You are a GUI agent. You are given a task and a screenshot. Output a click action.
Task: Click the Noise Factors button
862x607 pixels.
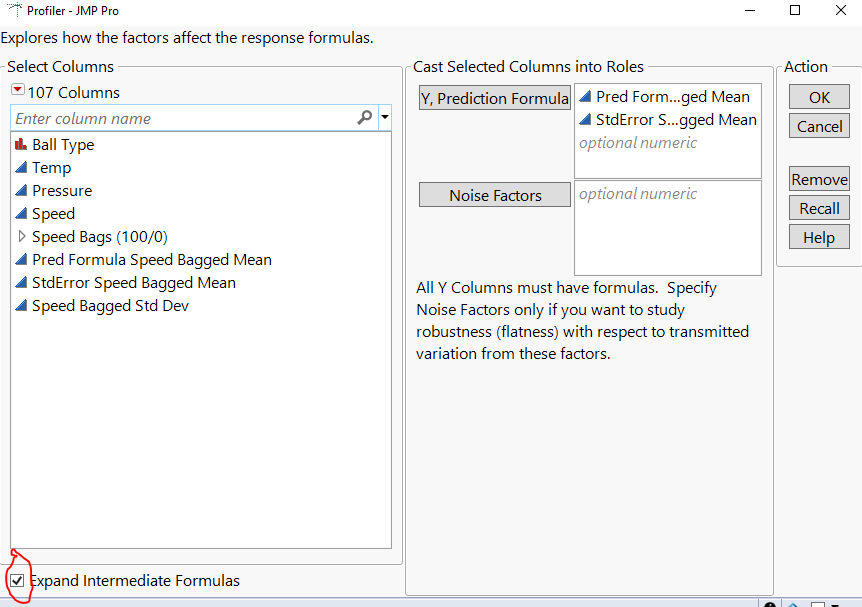[495, 195]
